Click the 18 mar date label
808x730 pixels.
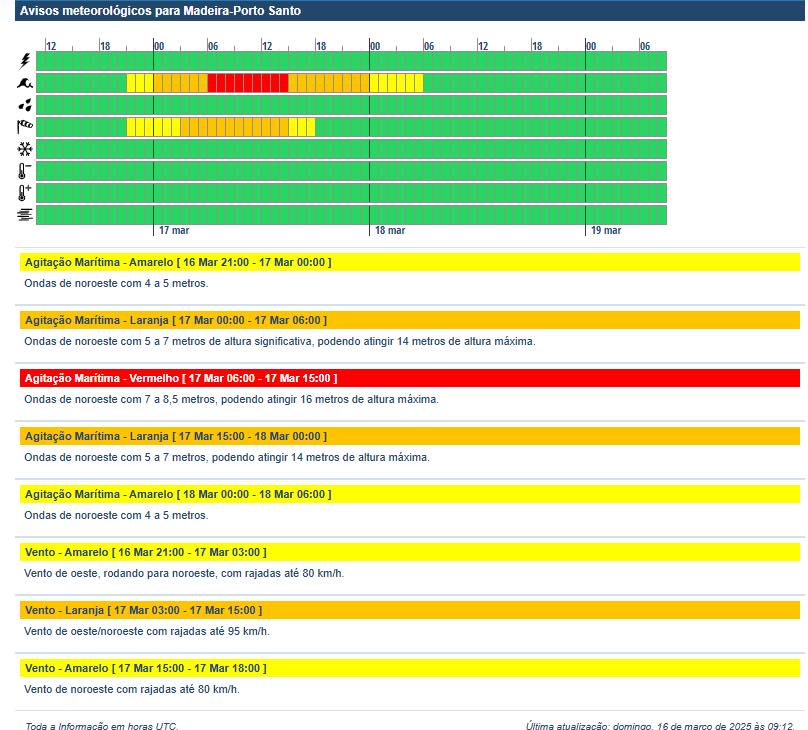point(390,231)
